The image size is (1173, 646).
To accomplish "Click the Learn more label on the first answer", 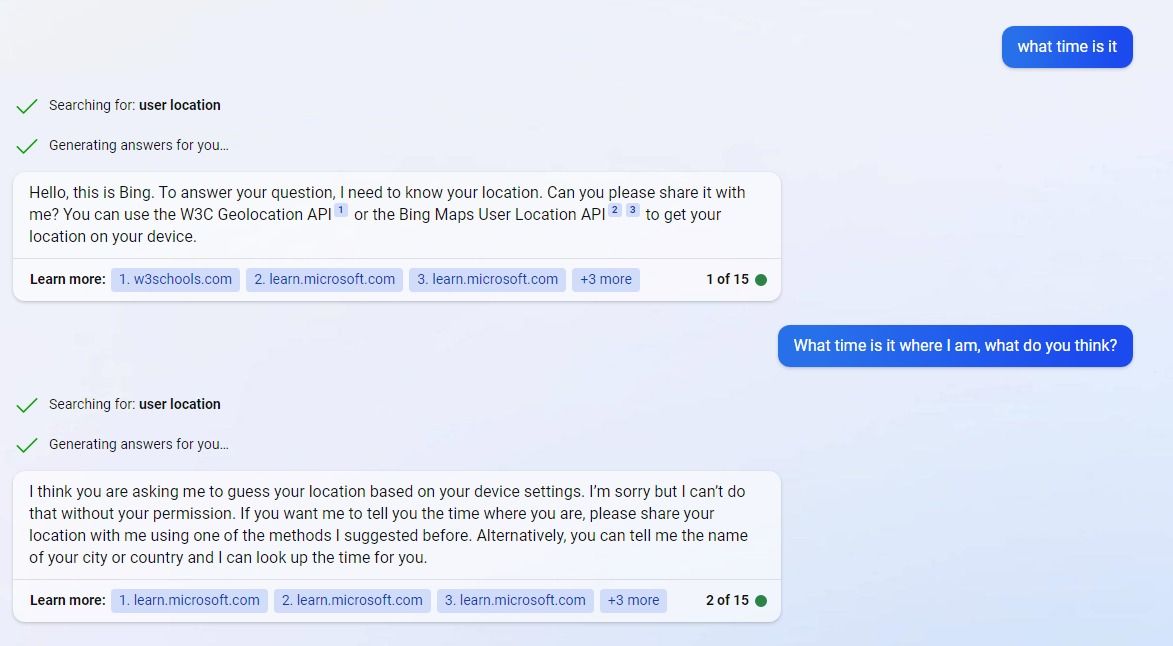I will click(66, 279).
